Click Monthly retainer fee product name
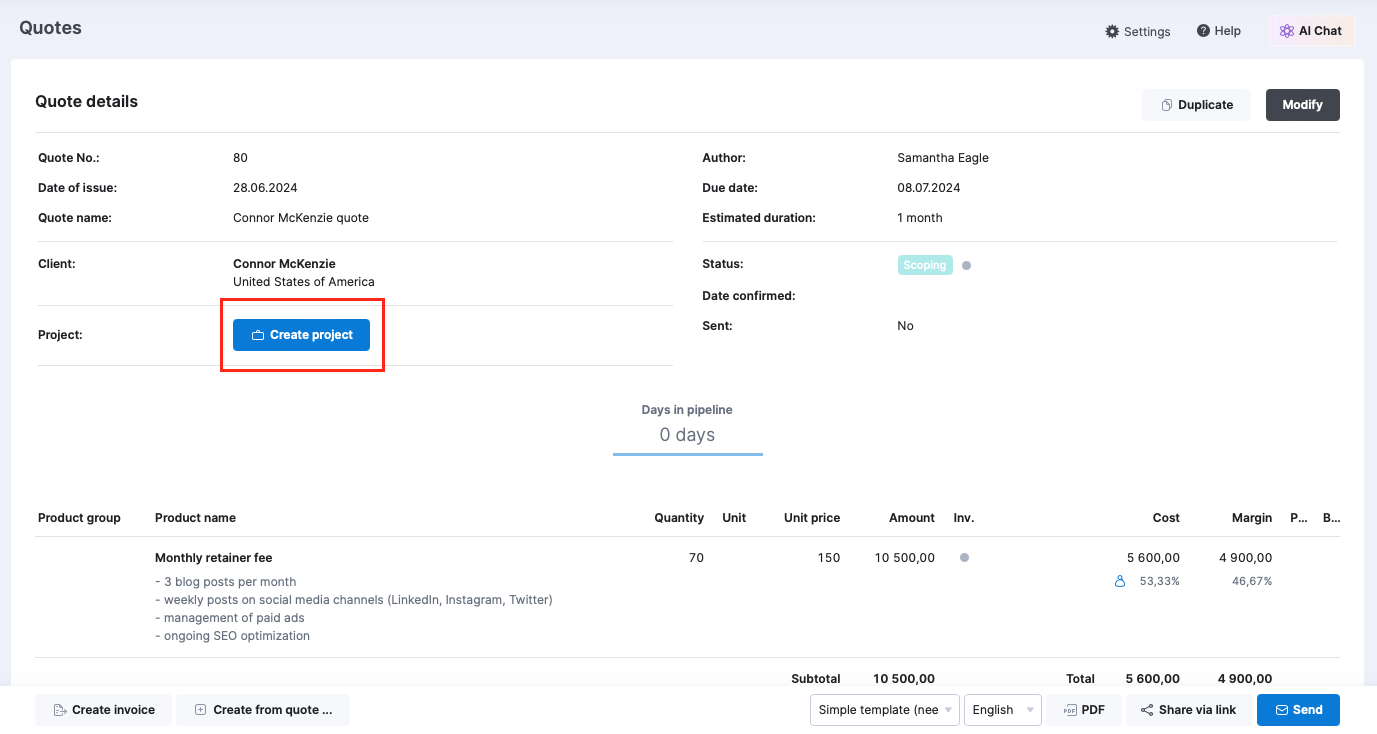Screen dimensions: 1377x734 [x=213, y=558]
